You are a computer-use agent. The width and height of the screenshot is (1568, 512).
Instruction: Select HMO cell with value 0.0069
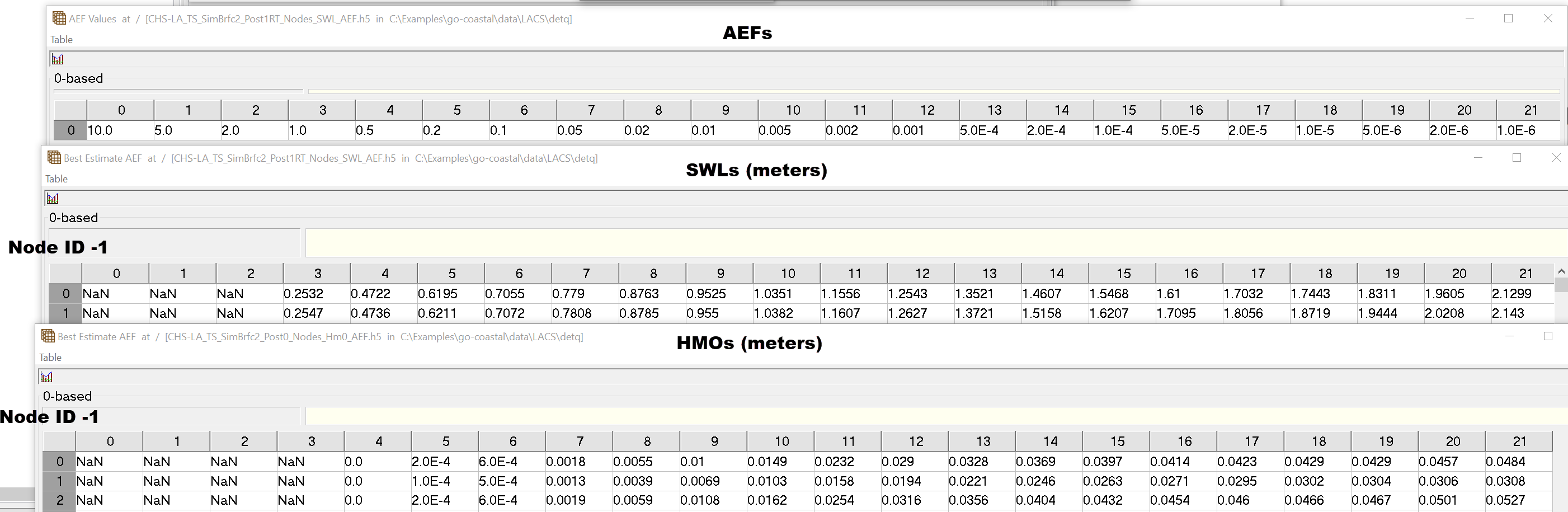(x=713, y=481)
